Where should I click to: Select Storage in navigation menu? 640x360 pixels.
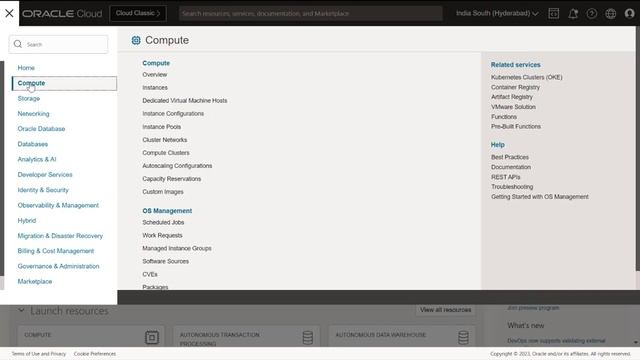pos(29,98)
